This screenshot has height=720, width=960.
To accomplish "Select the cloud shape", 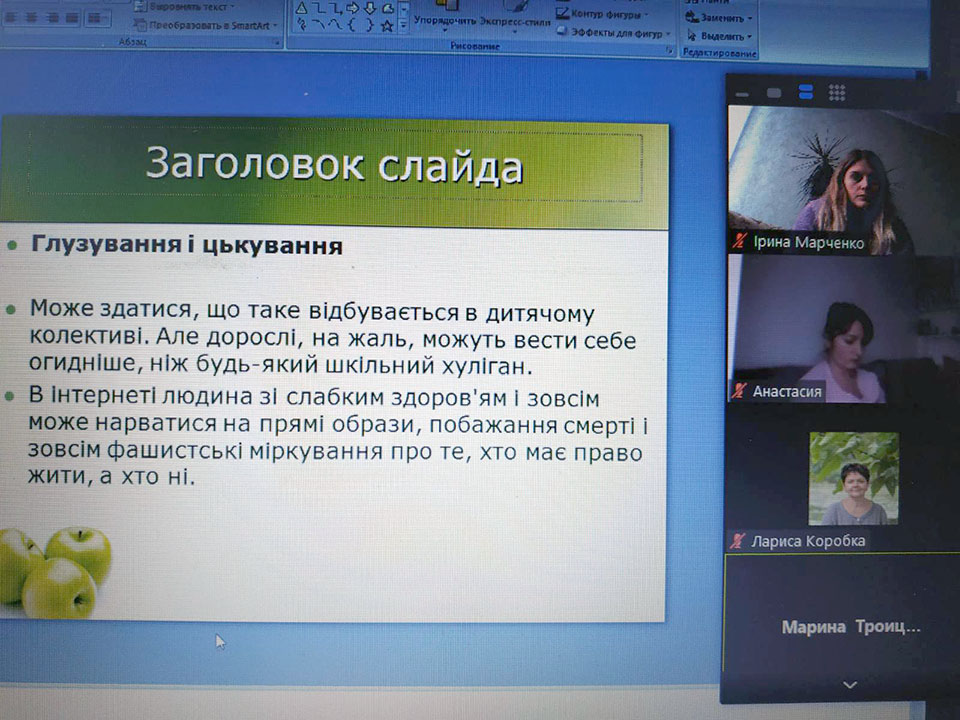I will tap(388, 9).
